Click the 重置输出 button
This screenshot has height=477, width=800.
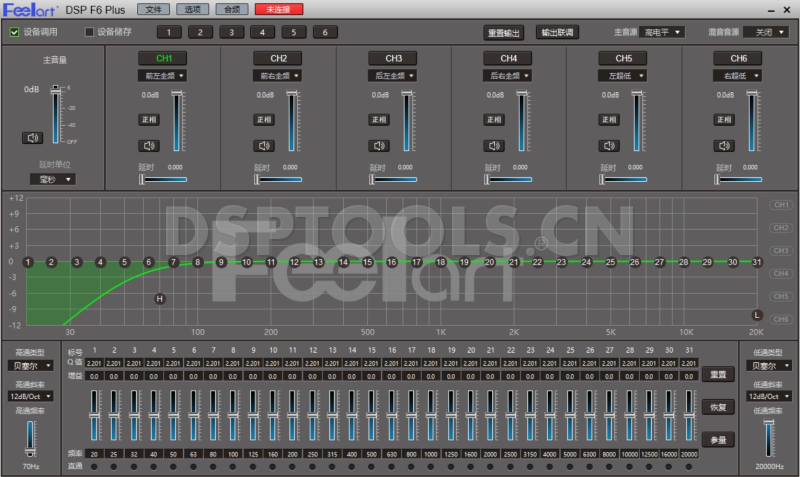coord(504,32)
